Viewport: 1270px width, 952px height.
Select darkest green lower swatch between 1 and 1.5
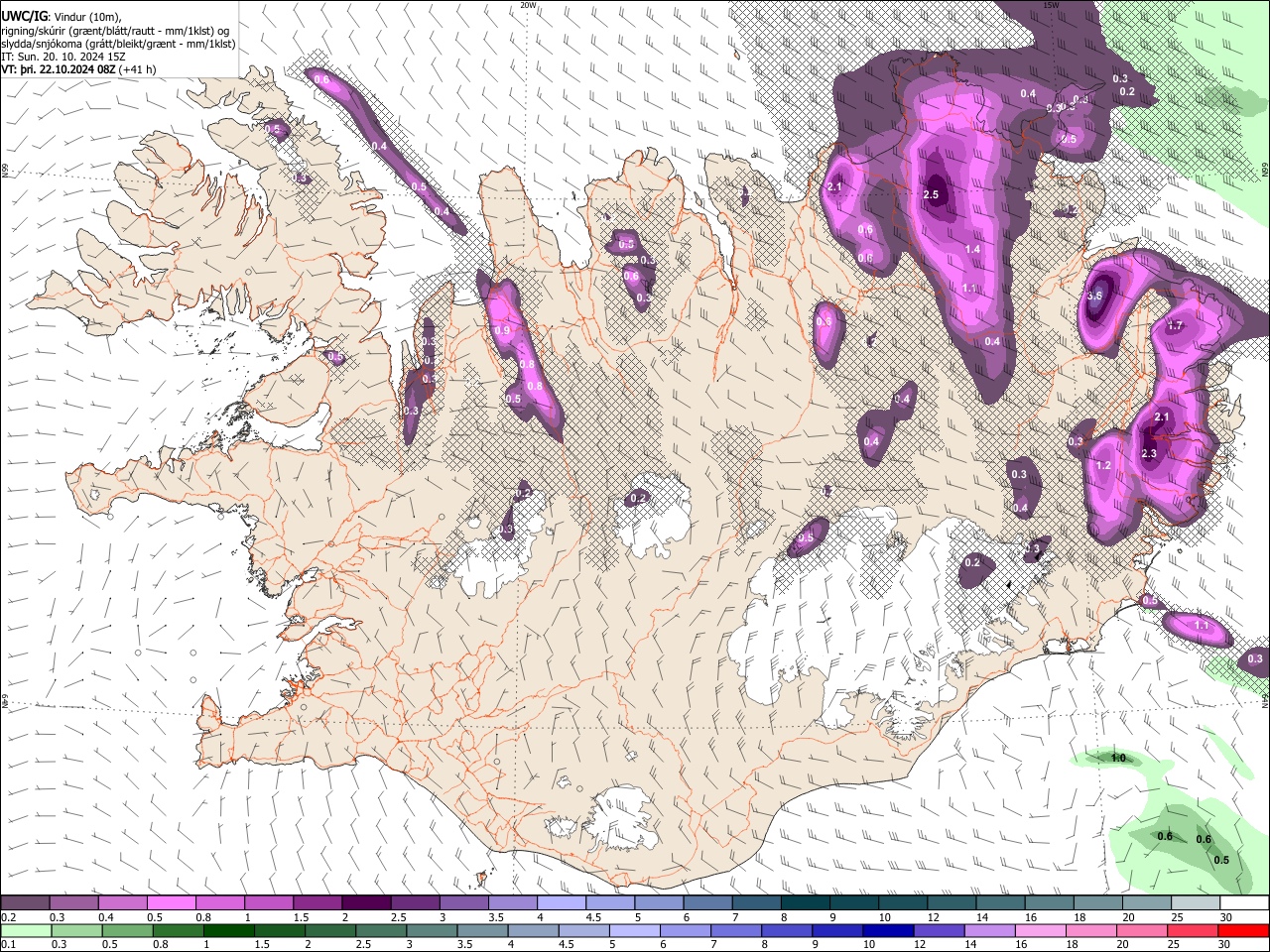[229, 930]
